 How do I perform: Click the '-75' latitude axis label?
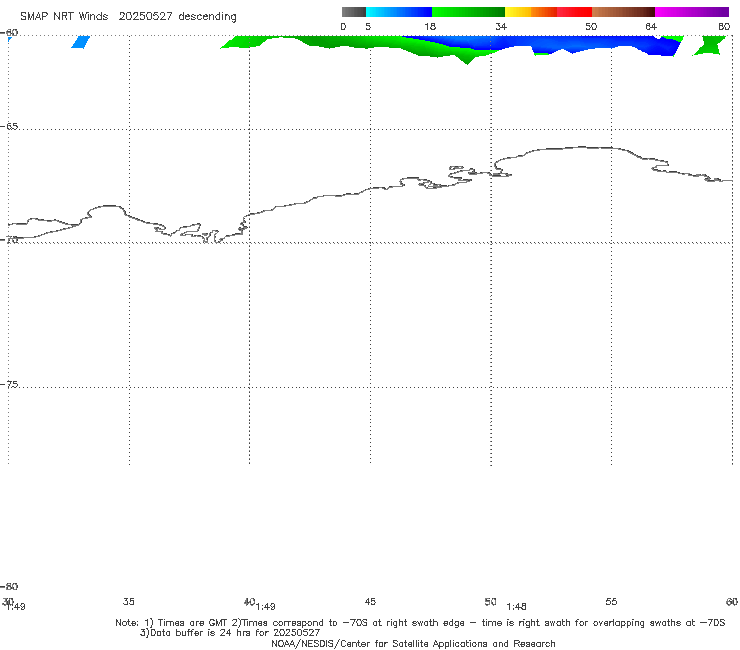tap(9, 384)
